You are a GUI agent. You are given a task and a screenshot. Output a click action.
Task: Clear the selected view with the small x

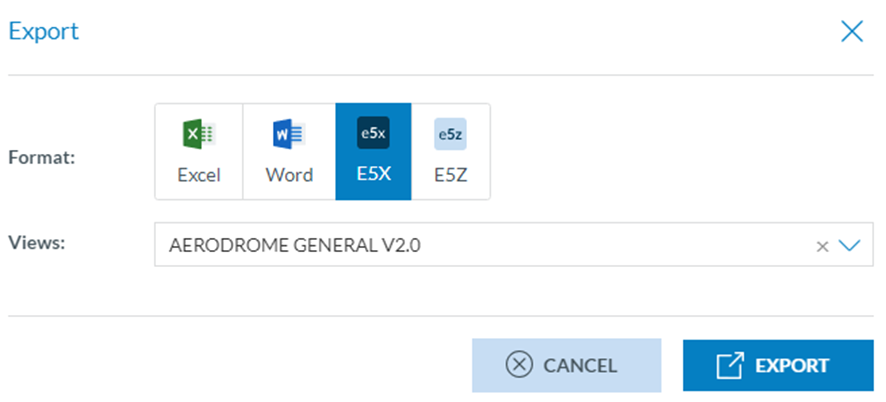click(822, 246)
